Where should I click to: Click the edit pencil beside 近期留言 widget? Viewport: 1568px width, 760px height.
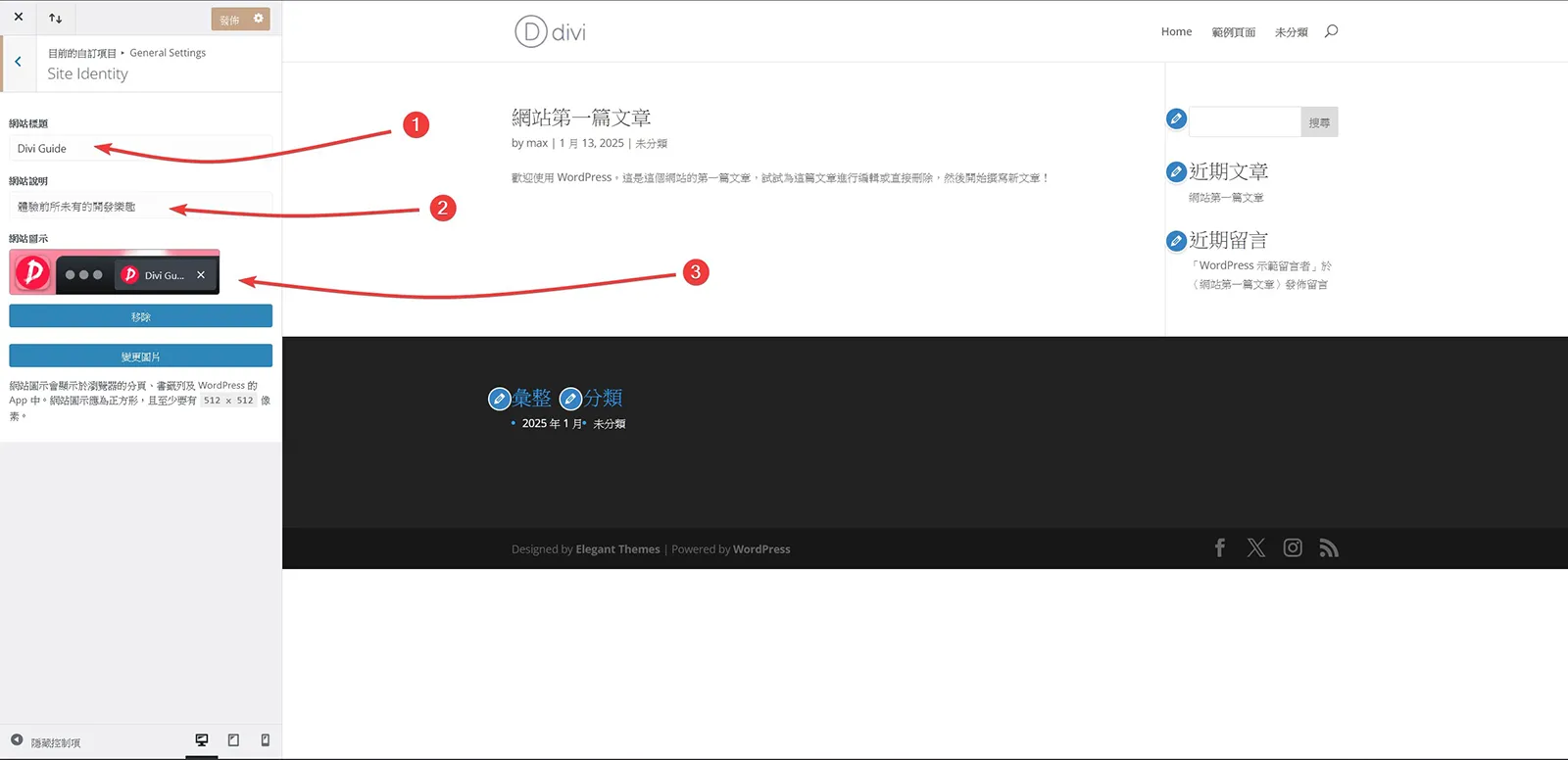pos(1176,240)
